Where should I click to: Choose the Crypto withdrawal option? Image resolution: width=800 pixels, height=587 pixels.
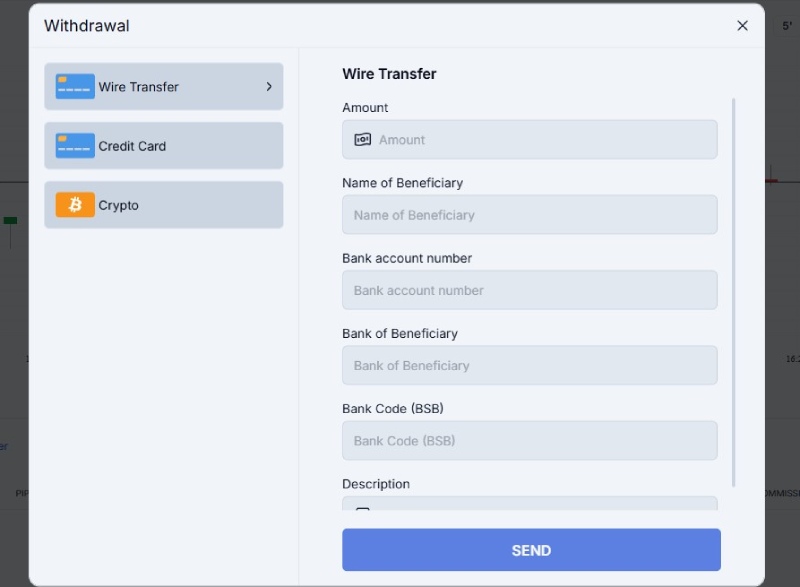click(164, 205)
